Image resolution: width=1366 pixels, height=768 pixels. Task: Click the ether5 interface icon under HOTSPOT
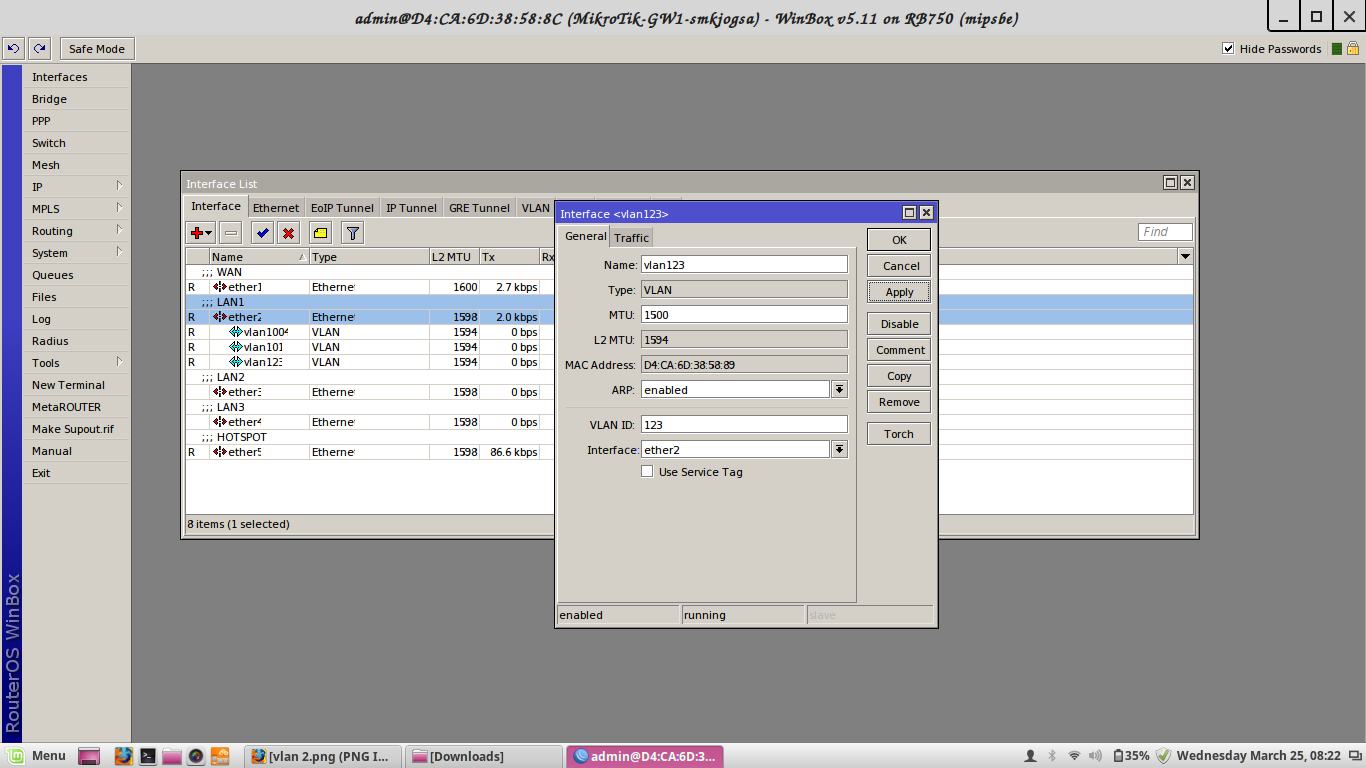point(220,452)
